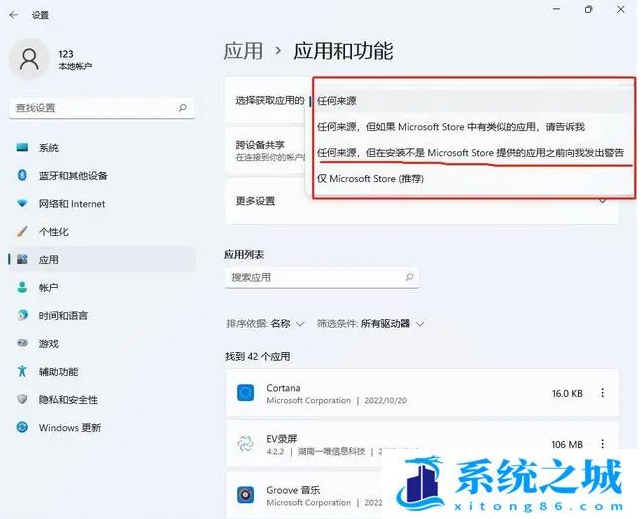
Task: Open 帐户 settings page
Action: 102,287
